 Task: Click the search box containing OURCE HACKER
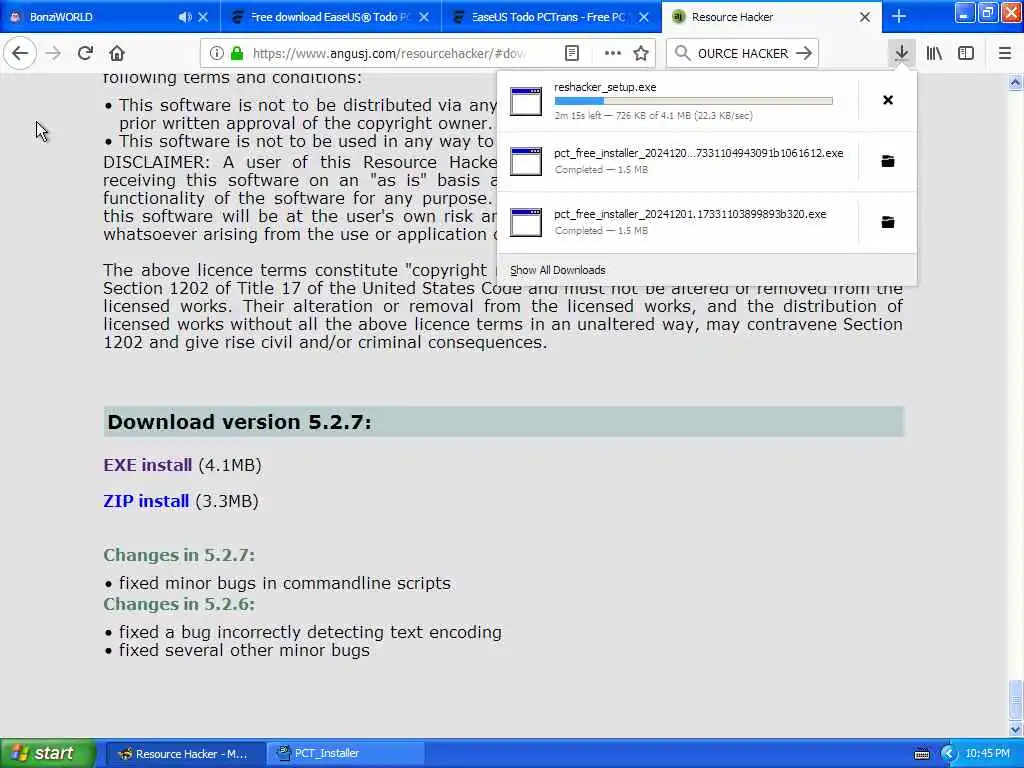point(743,53)
